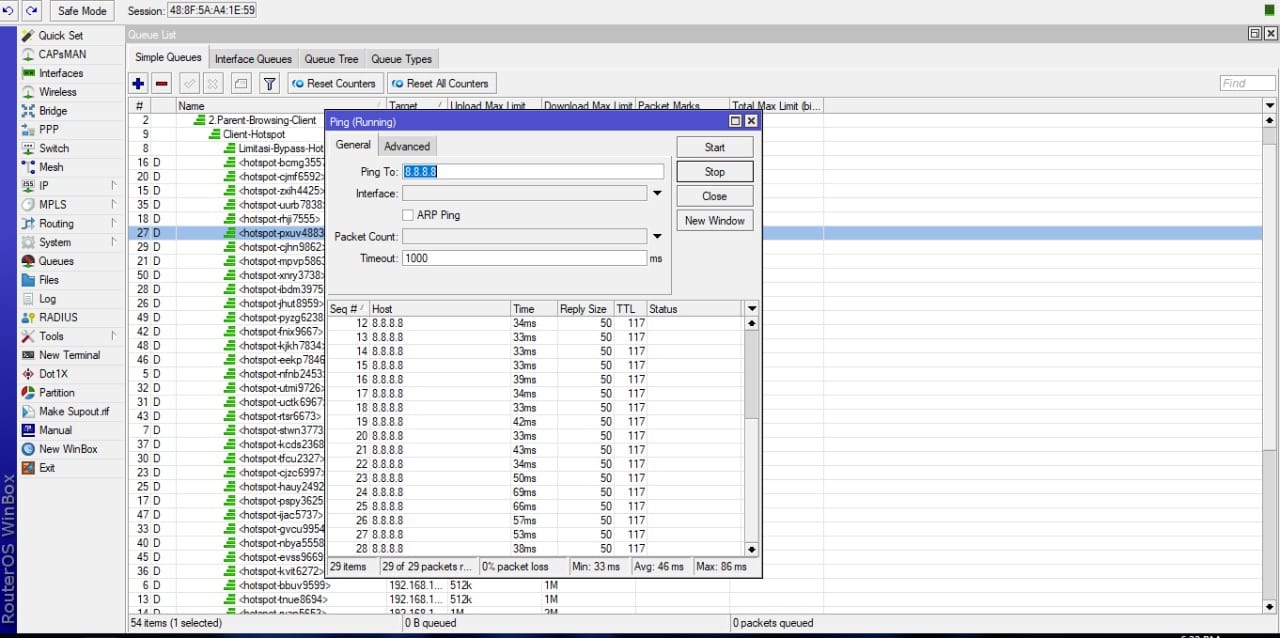Click the Redo arrow icon
Screen dimensions: 1280x638
[x=31, y=10]
